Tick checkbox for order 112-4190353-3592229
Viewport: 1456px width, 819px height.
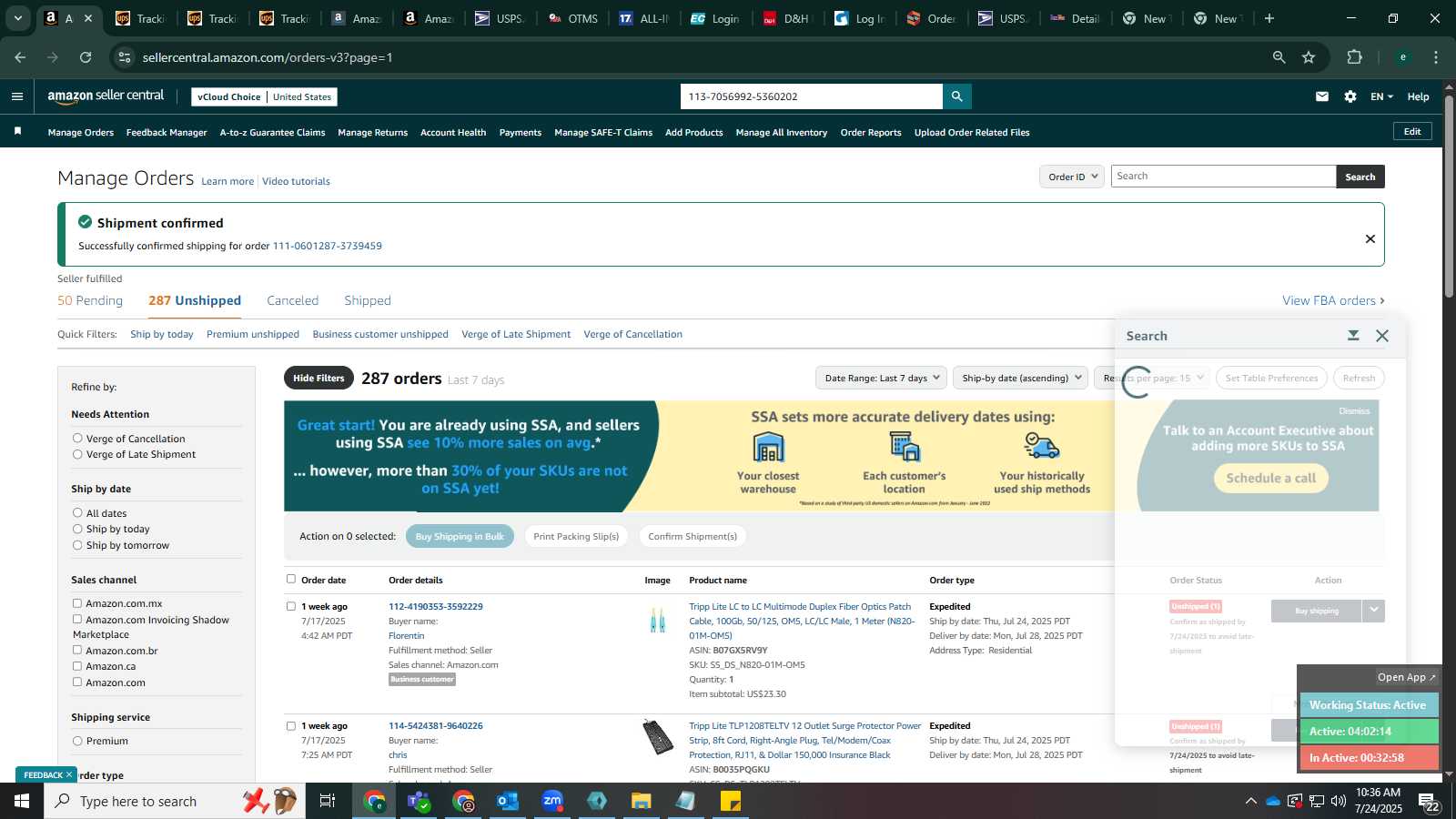coord(291,606)
